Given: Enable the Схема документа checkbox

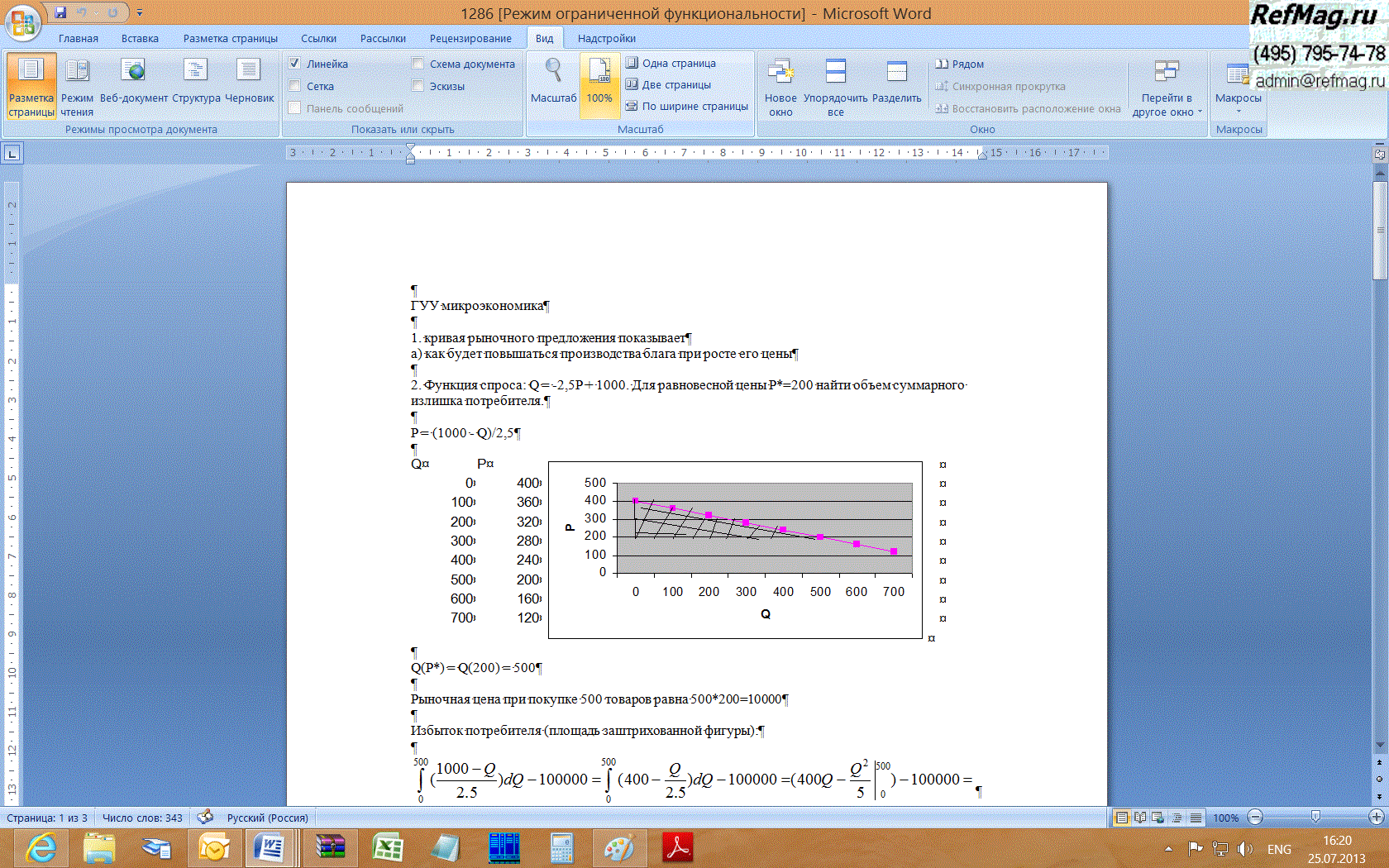Looking at the screenshot, I should tap(418, 64).
